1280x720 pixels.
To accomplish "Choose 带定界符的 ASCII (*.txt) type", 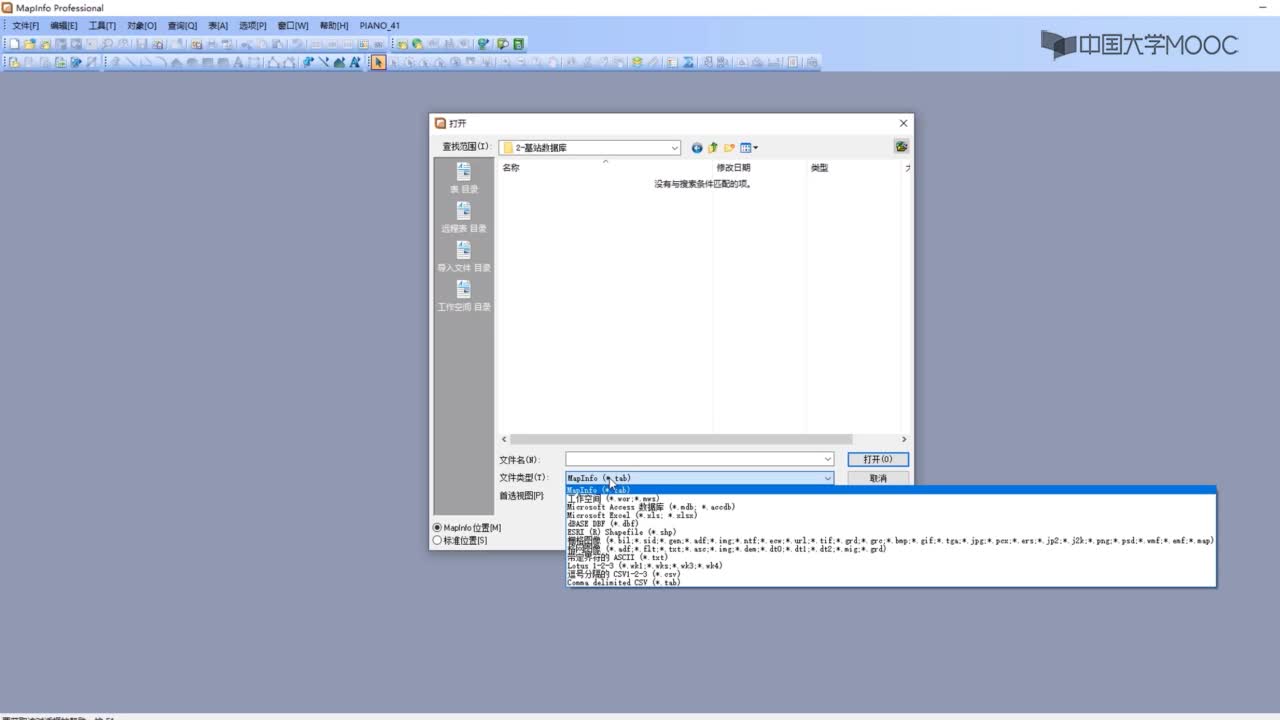I will click(x=890, y=557).
